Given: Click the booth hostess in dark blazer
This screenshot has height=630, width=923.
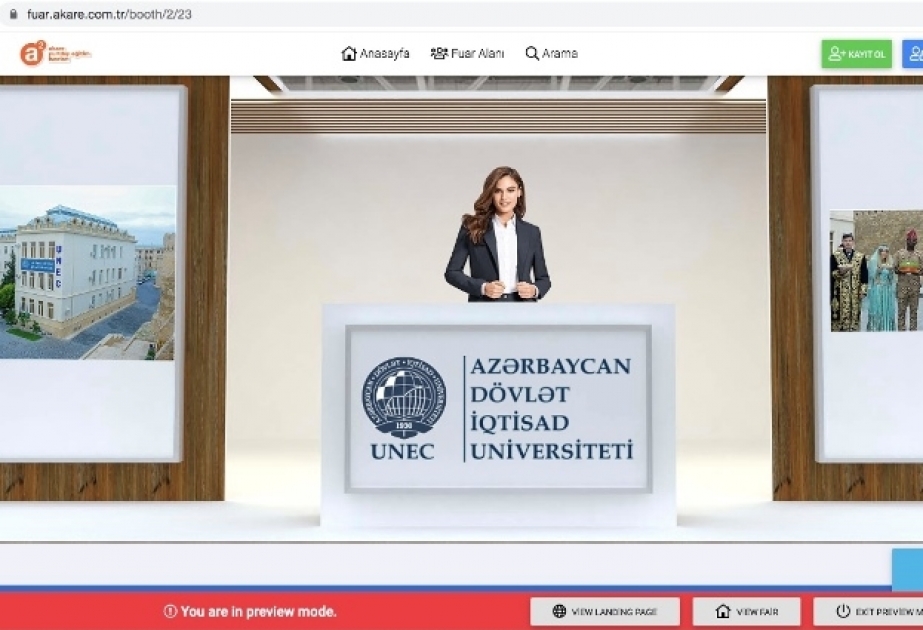Looking at the screenshot, I should tap(498, 234).
